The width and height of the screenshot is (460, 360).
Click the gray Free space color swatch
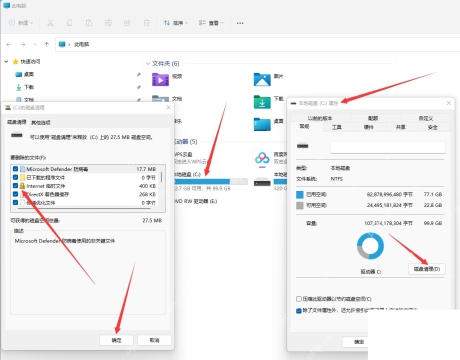coord(300,205)
